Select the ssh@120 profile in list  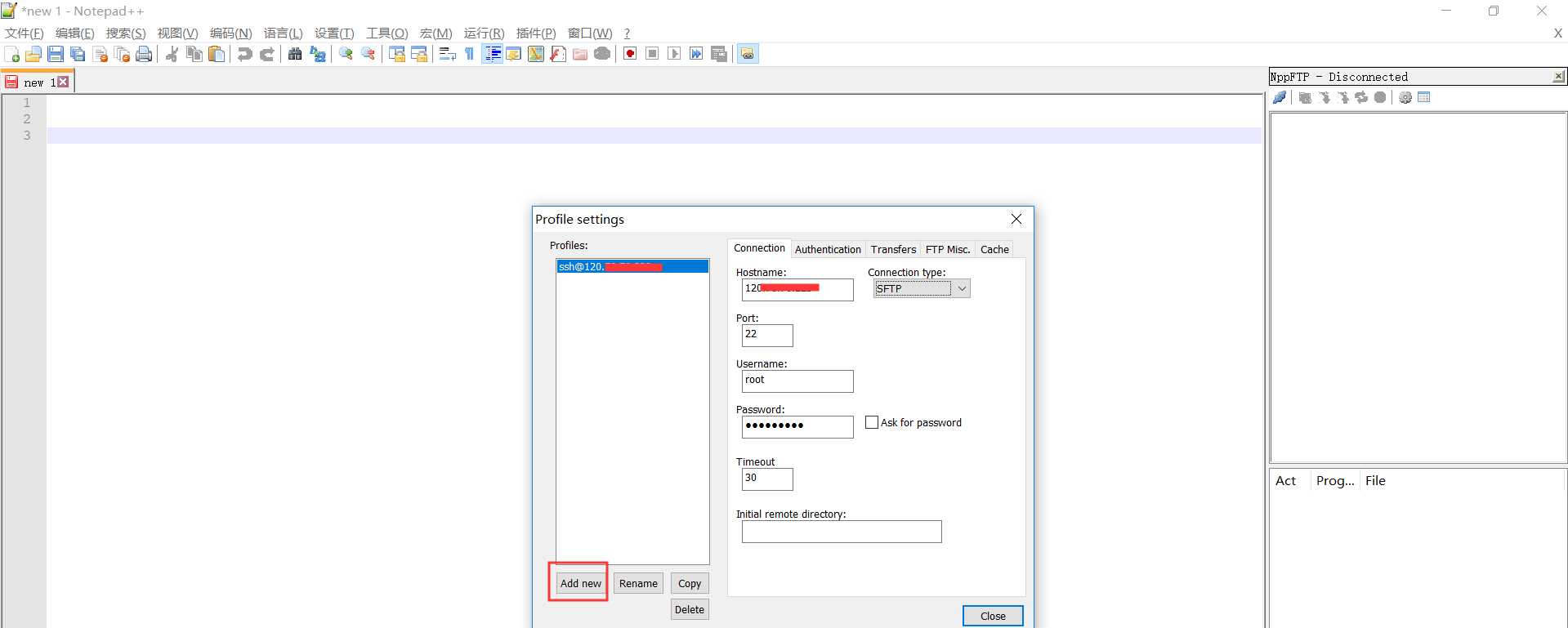(x=632, y=266)
